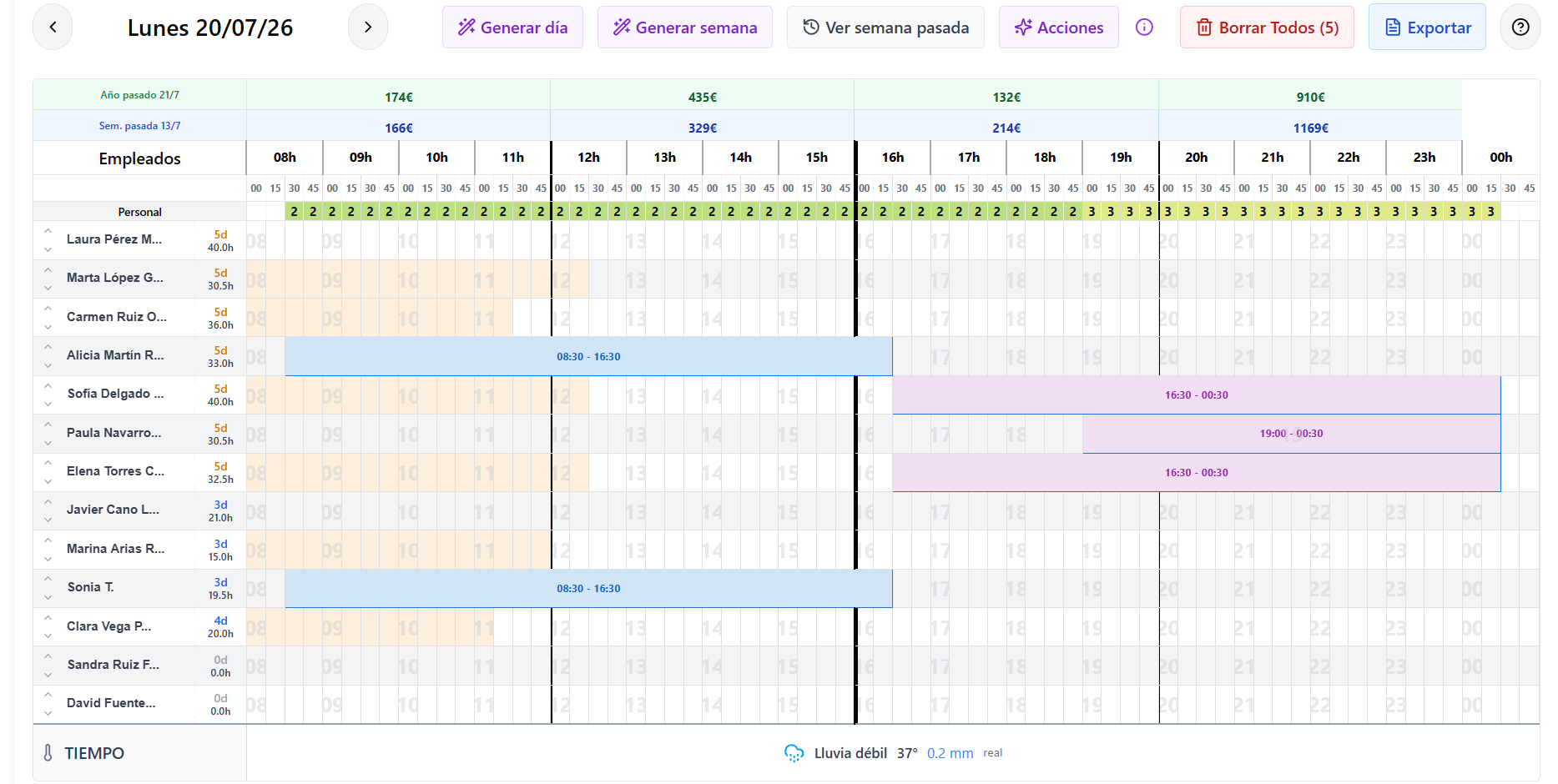Click the Personal row label
1558x784 pixels.
(x=139, y=212)
